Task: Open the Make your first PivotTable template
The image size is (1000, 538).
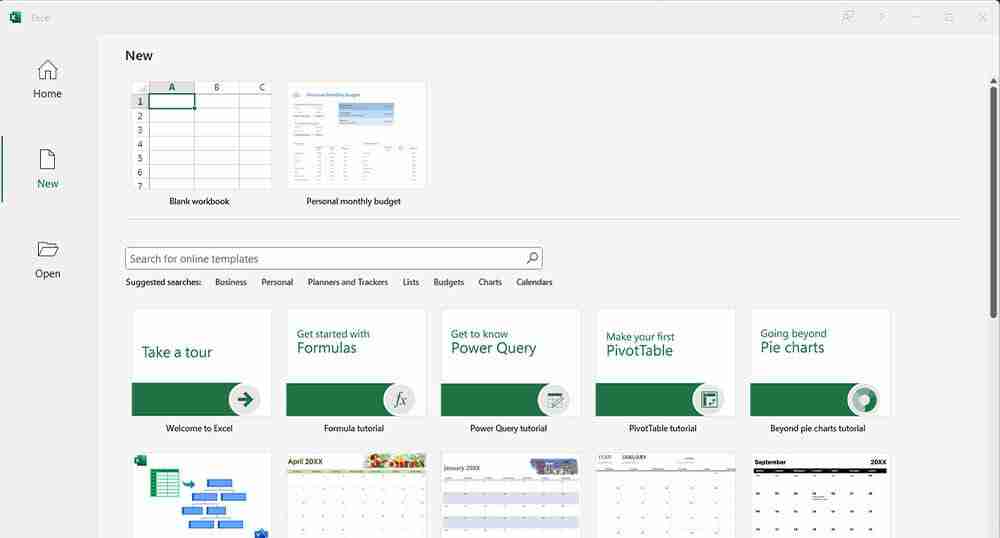Action: tap(665, 363)
